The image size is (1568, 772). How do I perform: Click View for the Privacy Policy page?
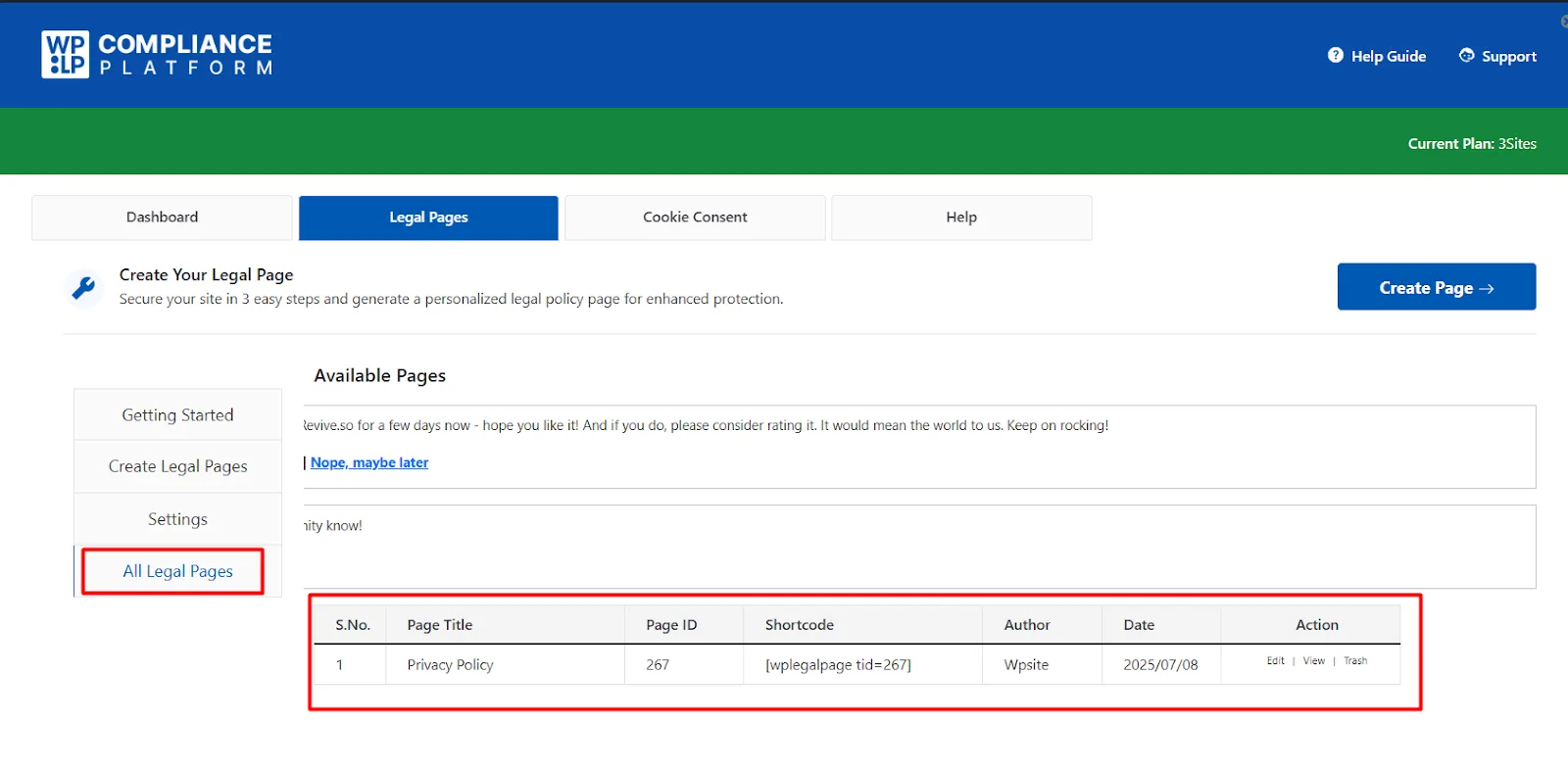pos(1314,661)
